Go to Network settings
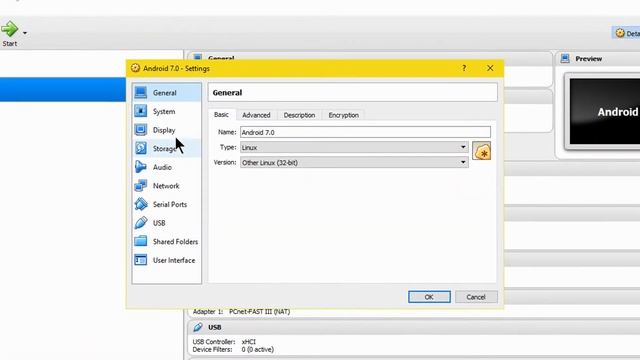 (x=167, y=186)
